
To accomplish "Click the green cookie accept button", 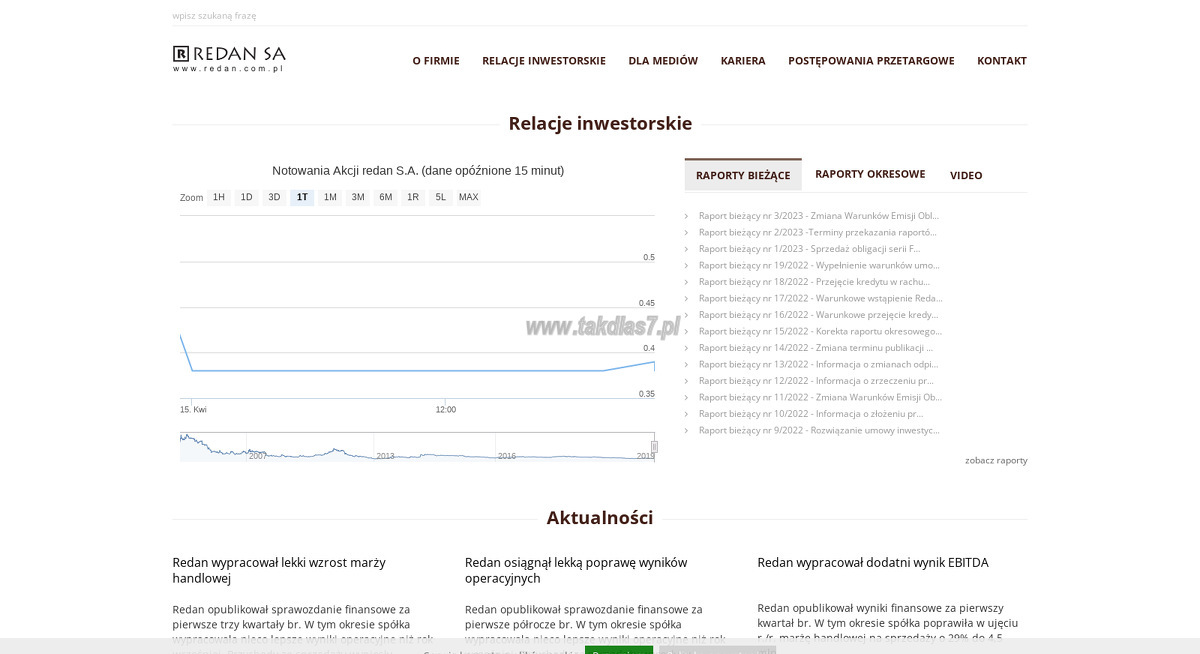I will 619,650.
